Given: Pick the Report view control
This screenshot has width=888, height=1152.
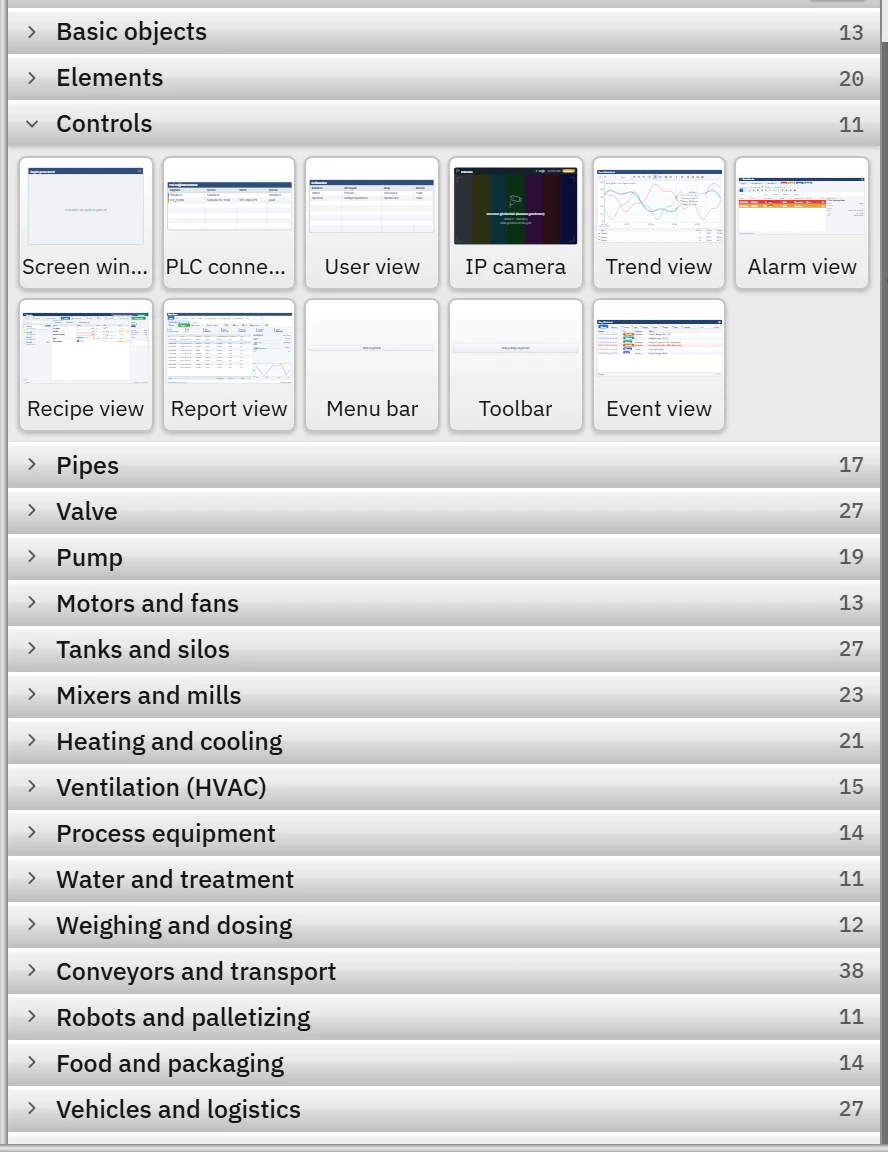Looking at the screenshot, I should click(229, 364).
